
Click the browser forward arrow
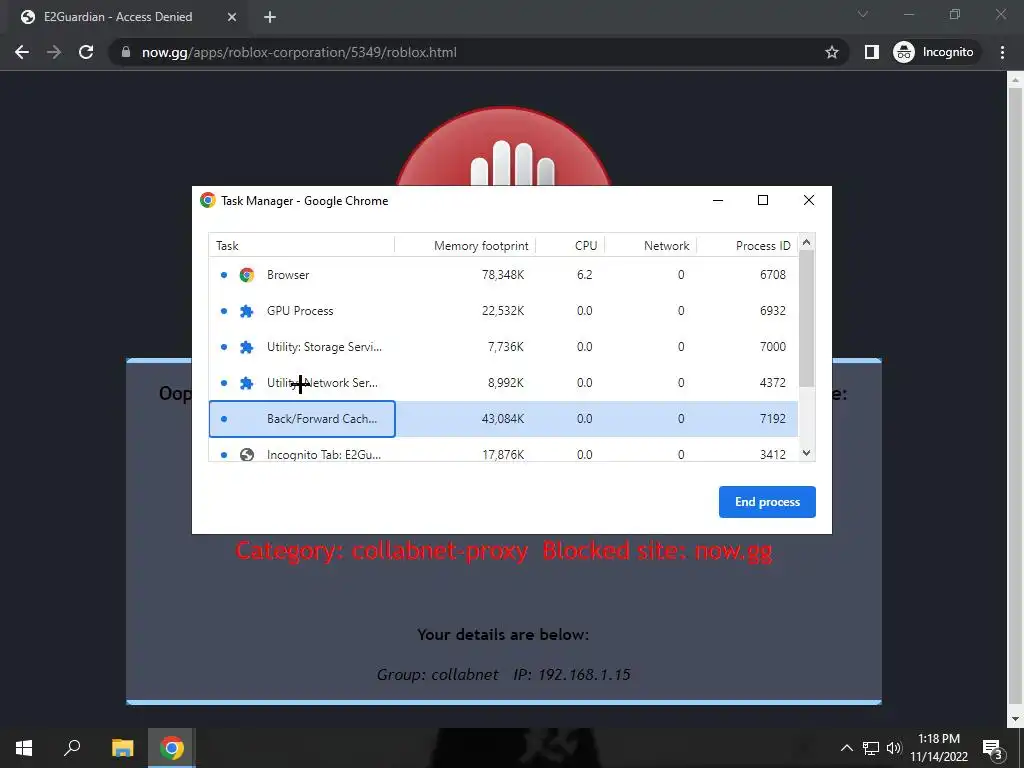(x=54, y=52)
